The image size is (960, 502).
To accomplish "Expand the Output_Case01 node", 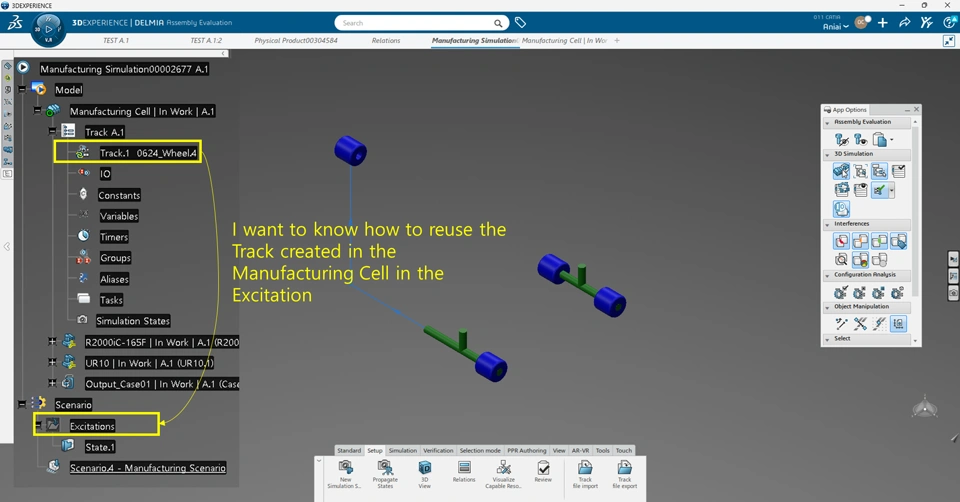I will pyautogui.click(x=53, y=383).
